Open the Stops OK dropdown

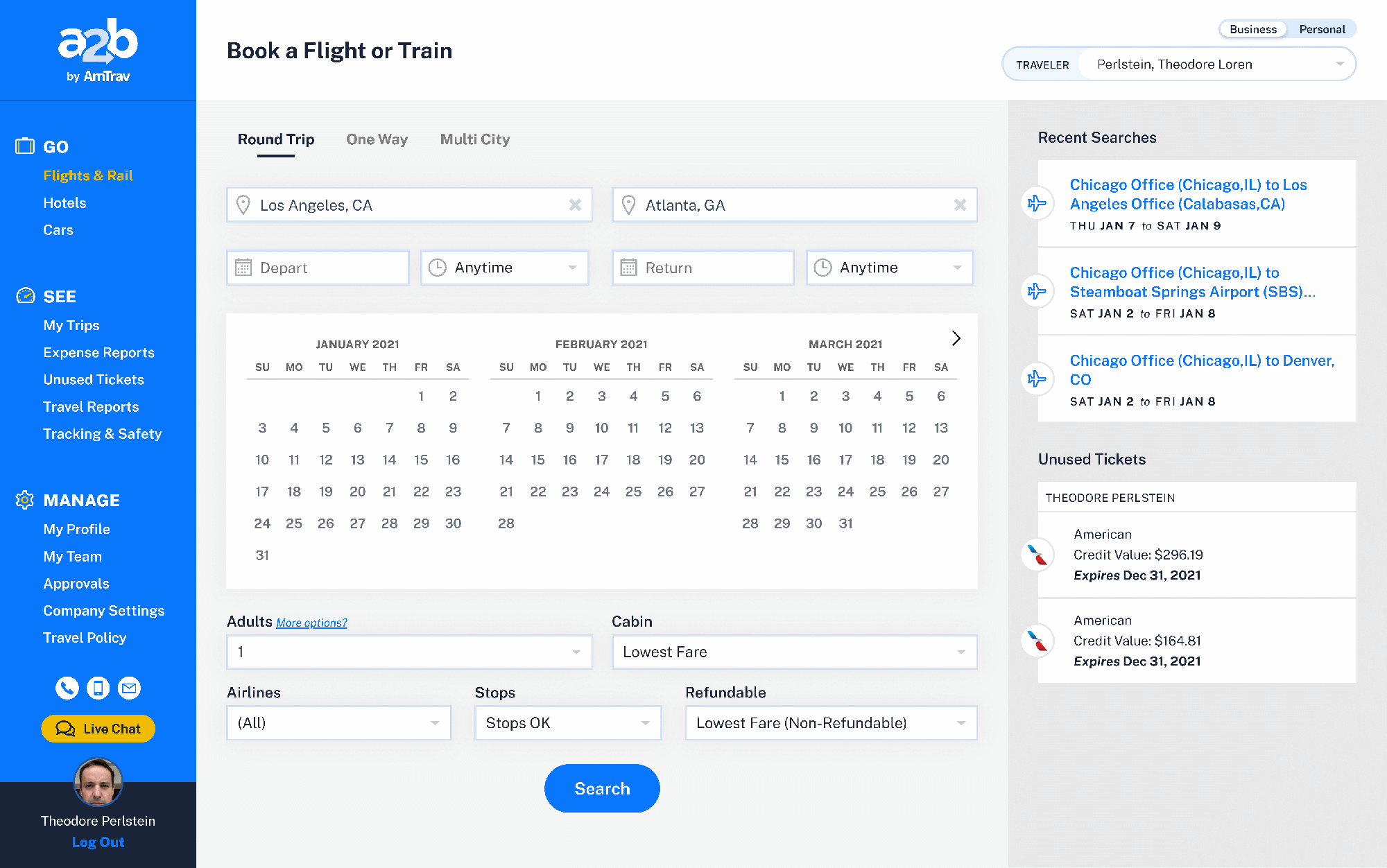pyautogui.click(x=567, y=723)
